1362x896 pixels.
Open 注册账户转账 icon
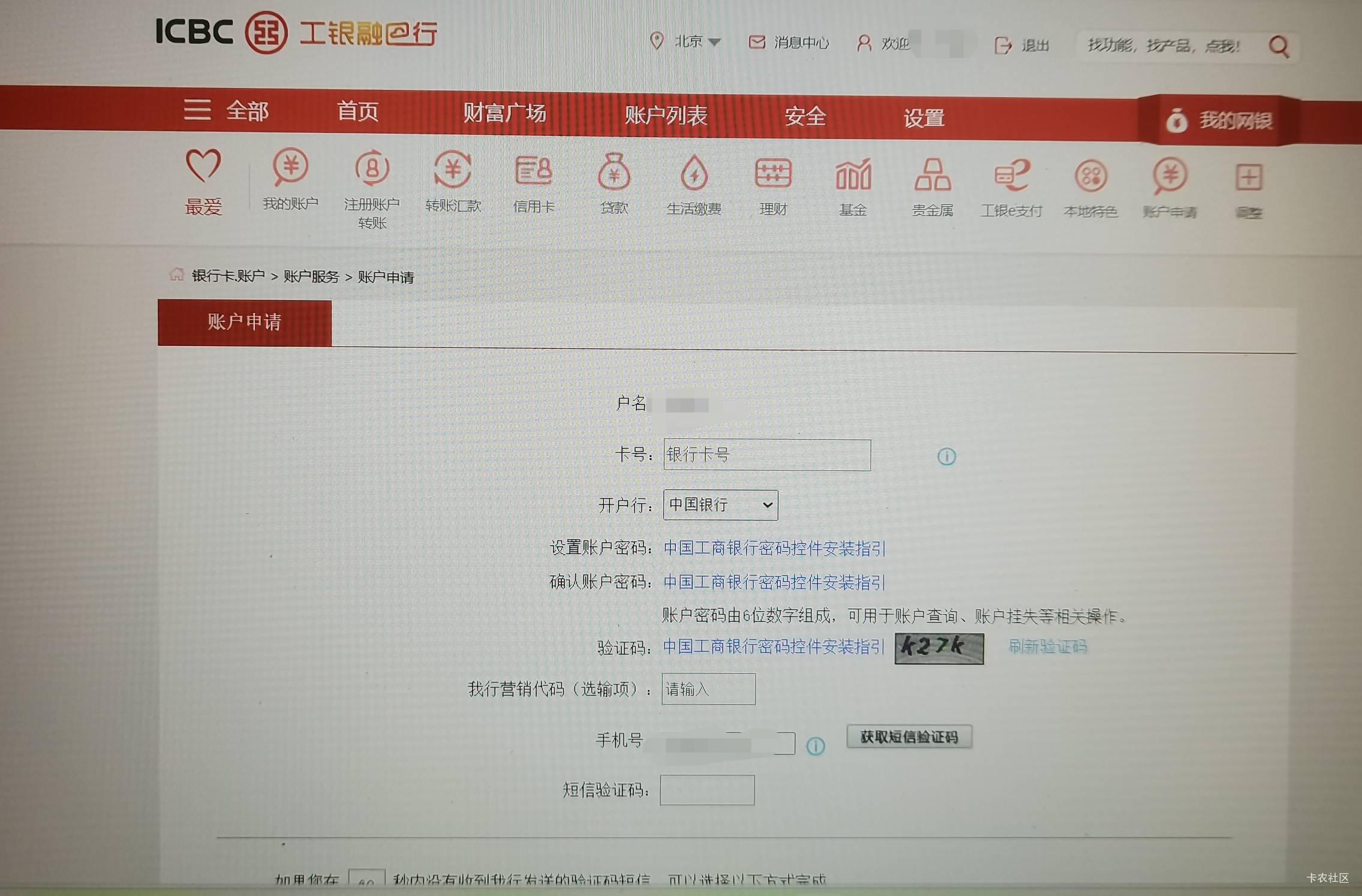372,168
